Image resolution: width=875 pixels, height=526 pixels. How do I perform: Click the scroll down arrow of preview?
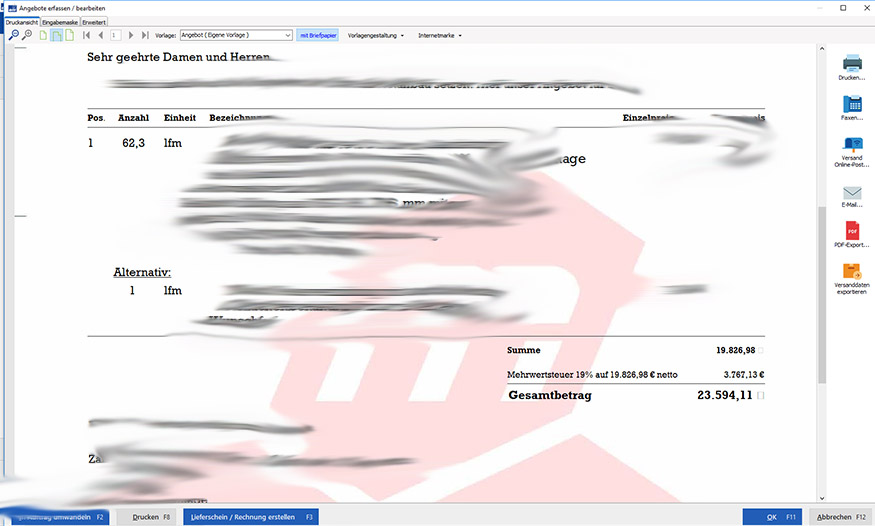[822, 498]
